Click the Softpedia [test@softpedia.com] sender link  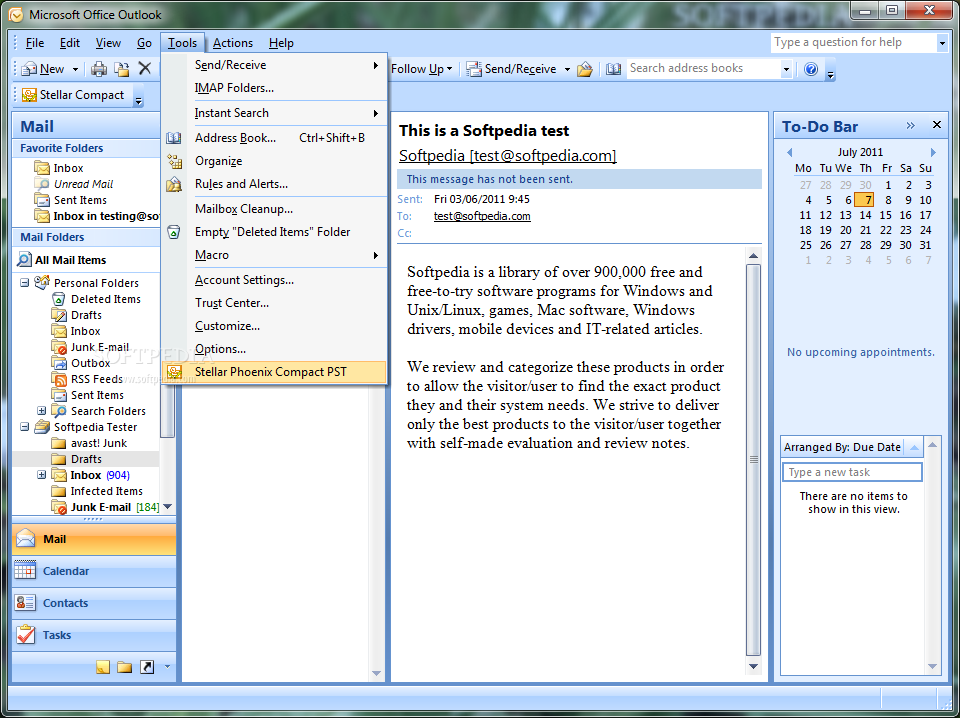(508, 155)
